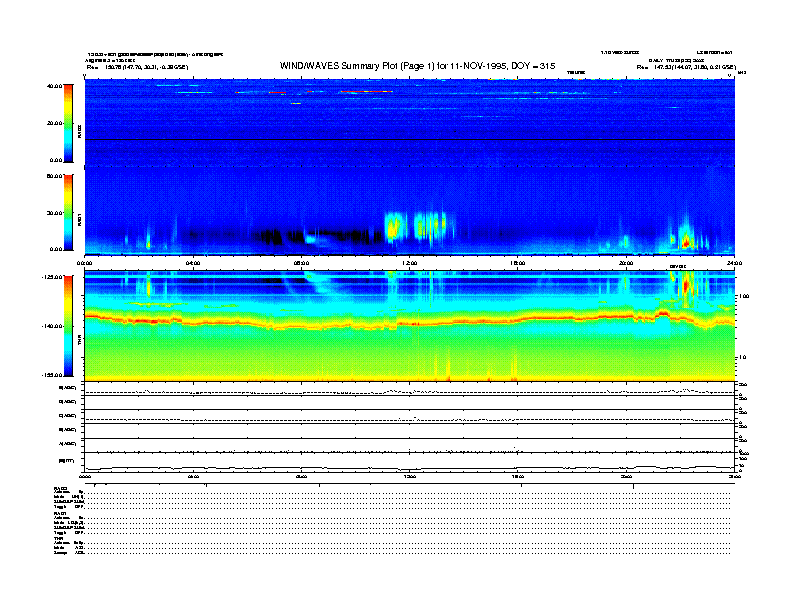The height and width of the screenshot is (612, 792).
Task: Click the upper-left Rsw GSE position text
Action: 137,67
